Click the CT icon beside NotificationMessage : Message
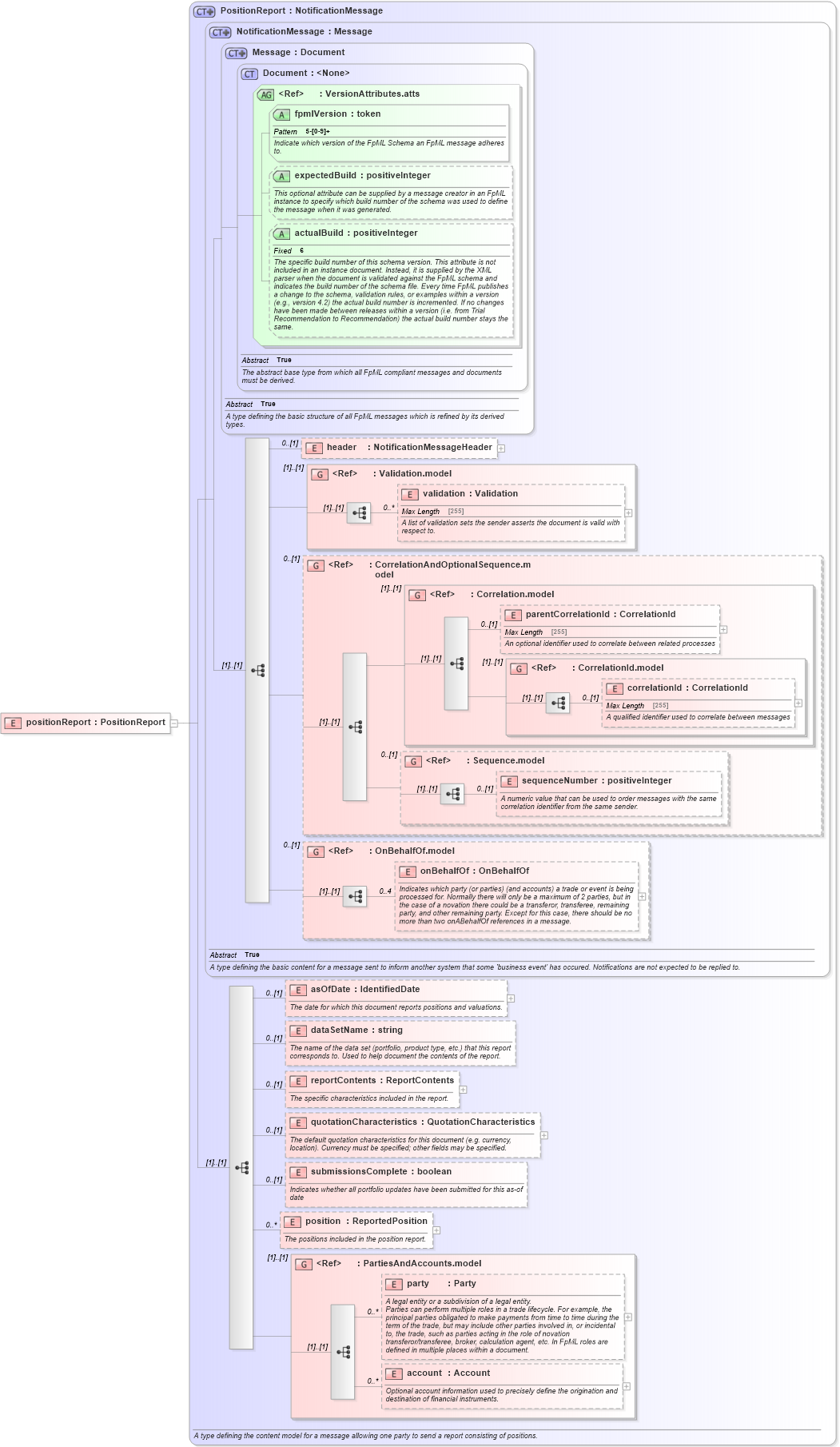 tap(221, 32)
